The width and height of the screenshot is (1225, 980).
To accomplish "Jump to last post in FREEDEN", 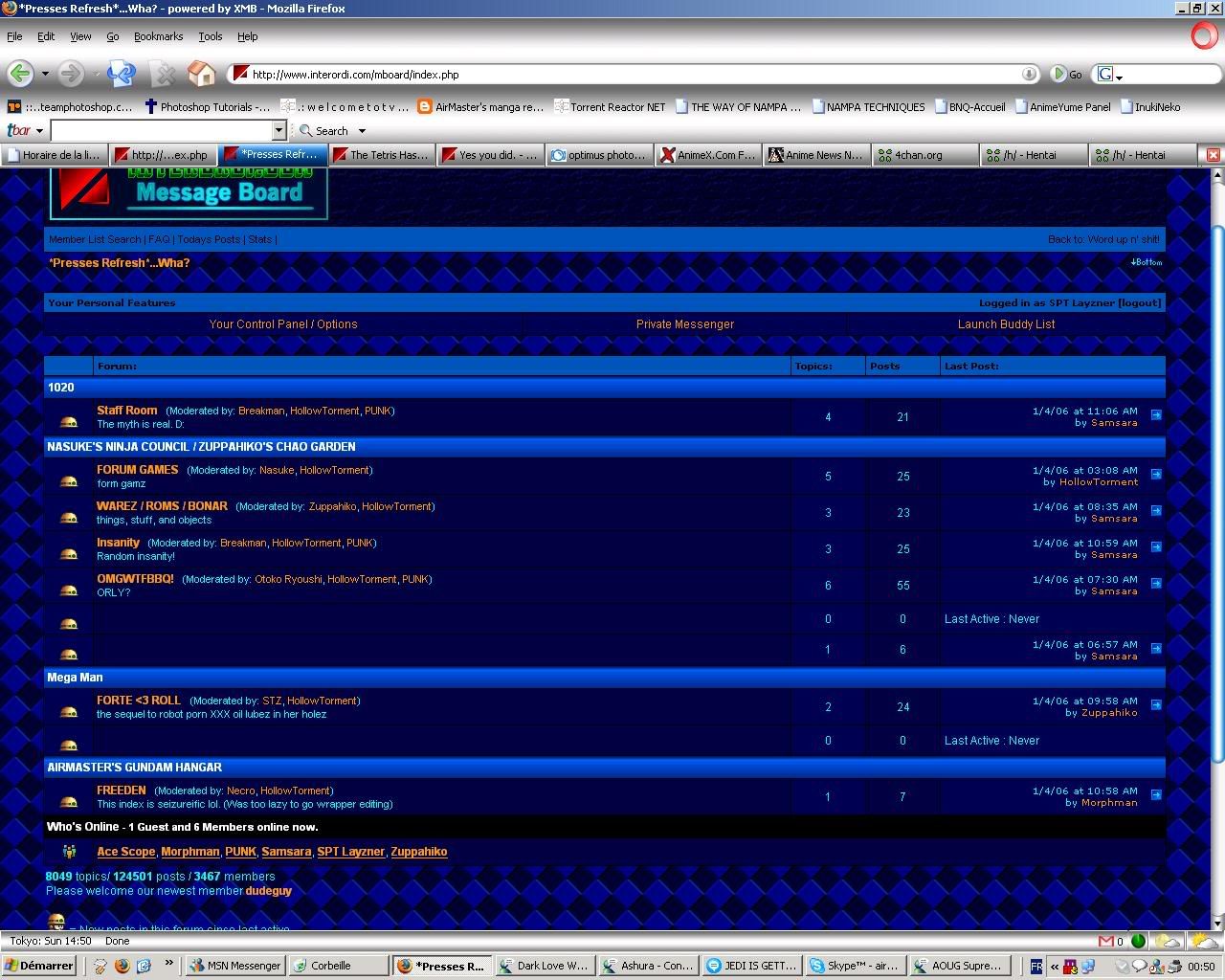I will [1156, 794].
